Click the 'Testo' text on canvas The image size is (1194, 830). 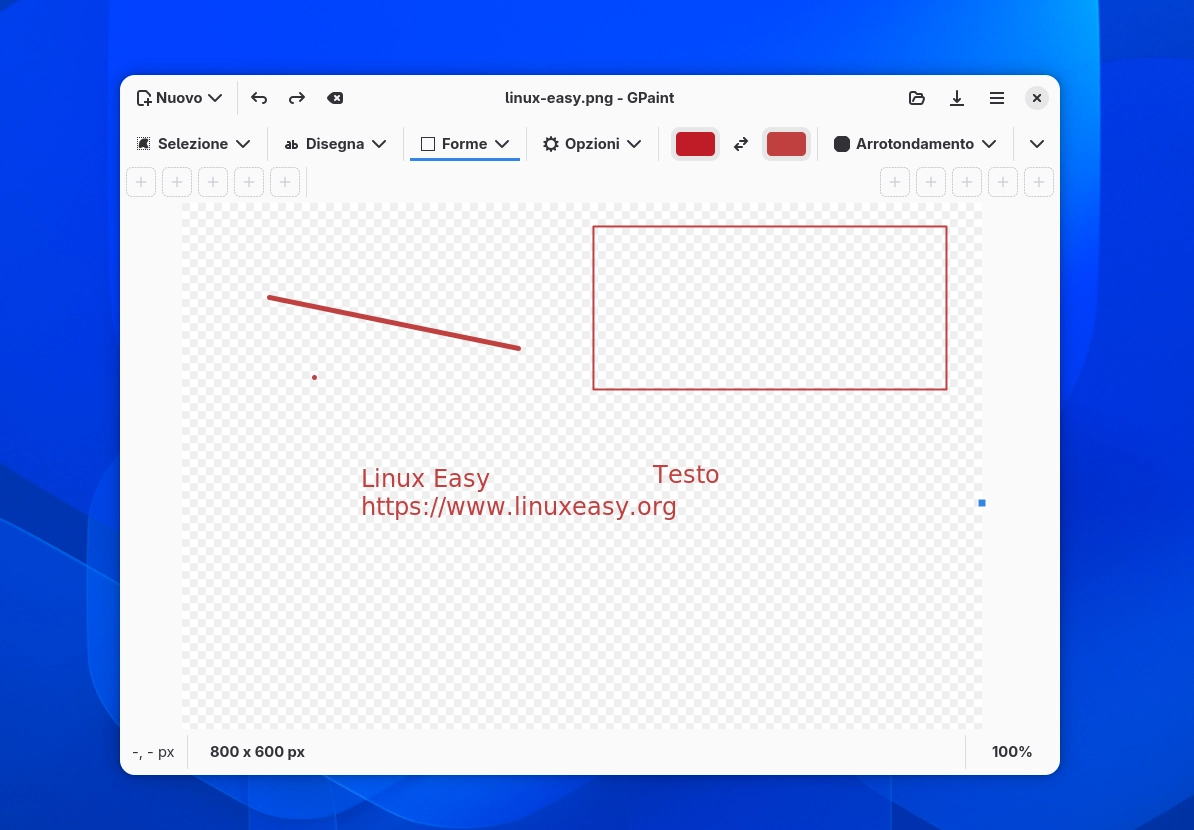pos(686,474)
